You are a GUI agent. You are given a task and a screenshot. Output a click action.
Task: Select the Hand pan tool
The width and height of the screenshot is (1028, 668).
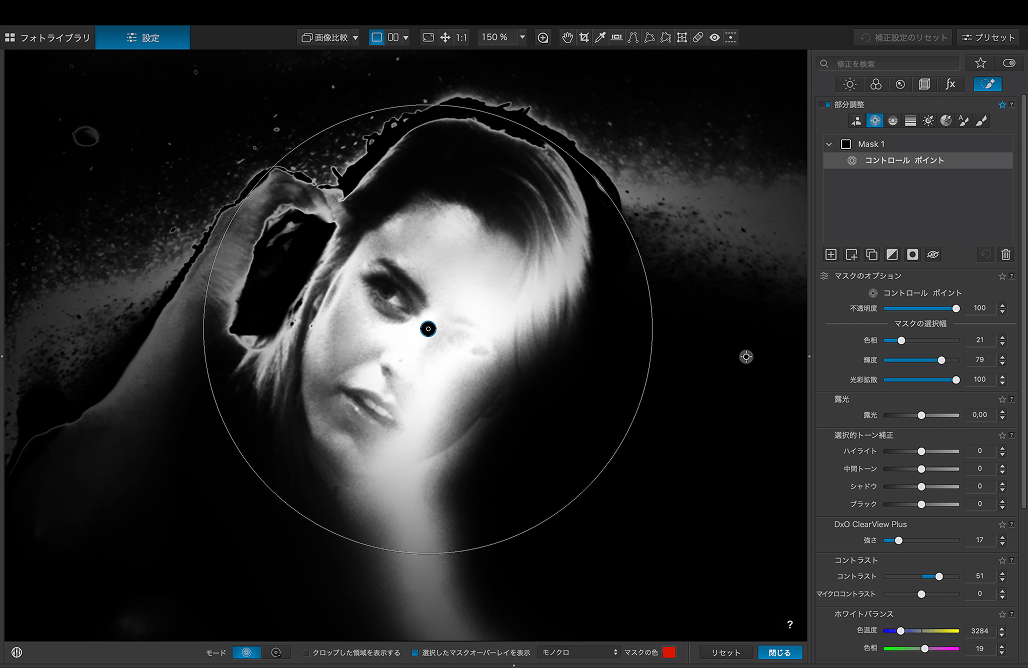(567, 37)
